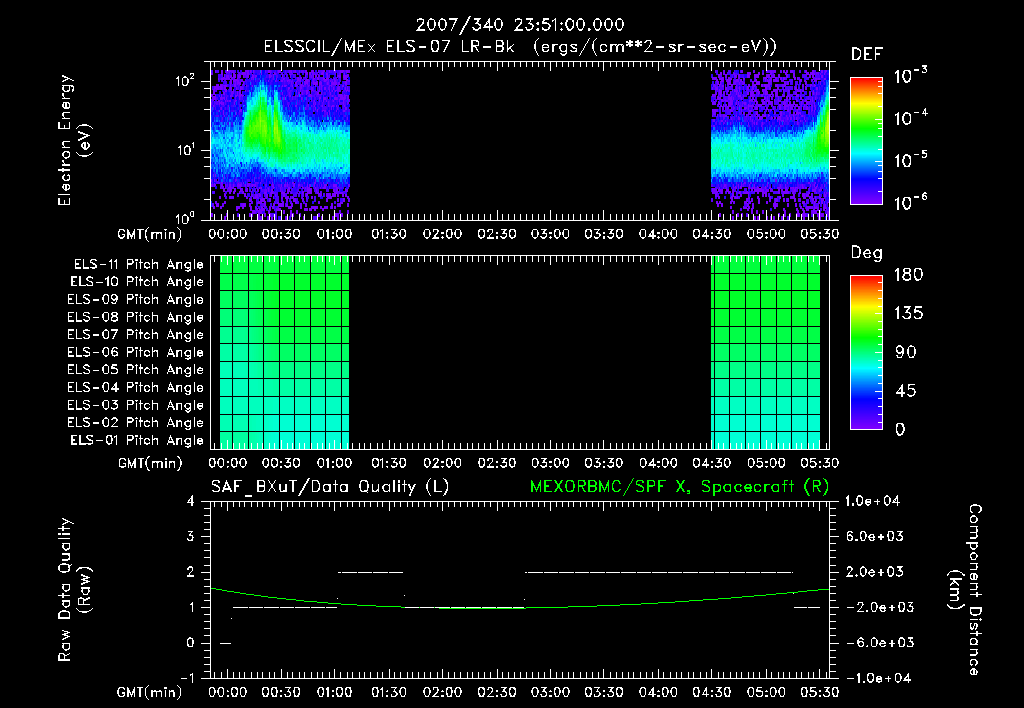Select the Deg legend title
The image size is (1024, 708).
[x=867, y=253]
